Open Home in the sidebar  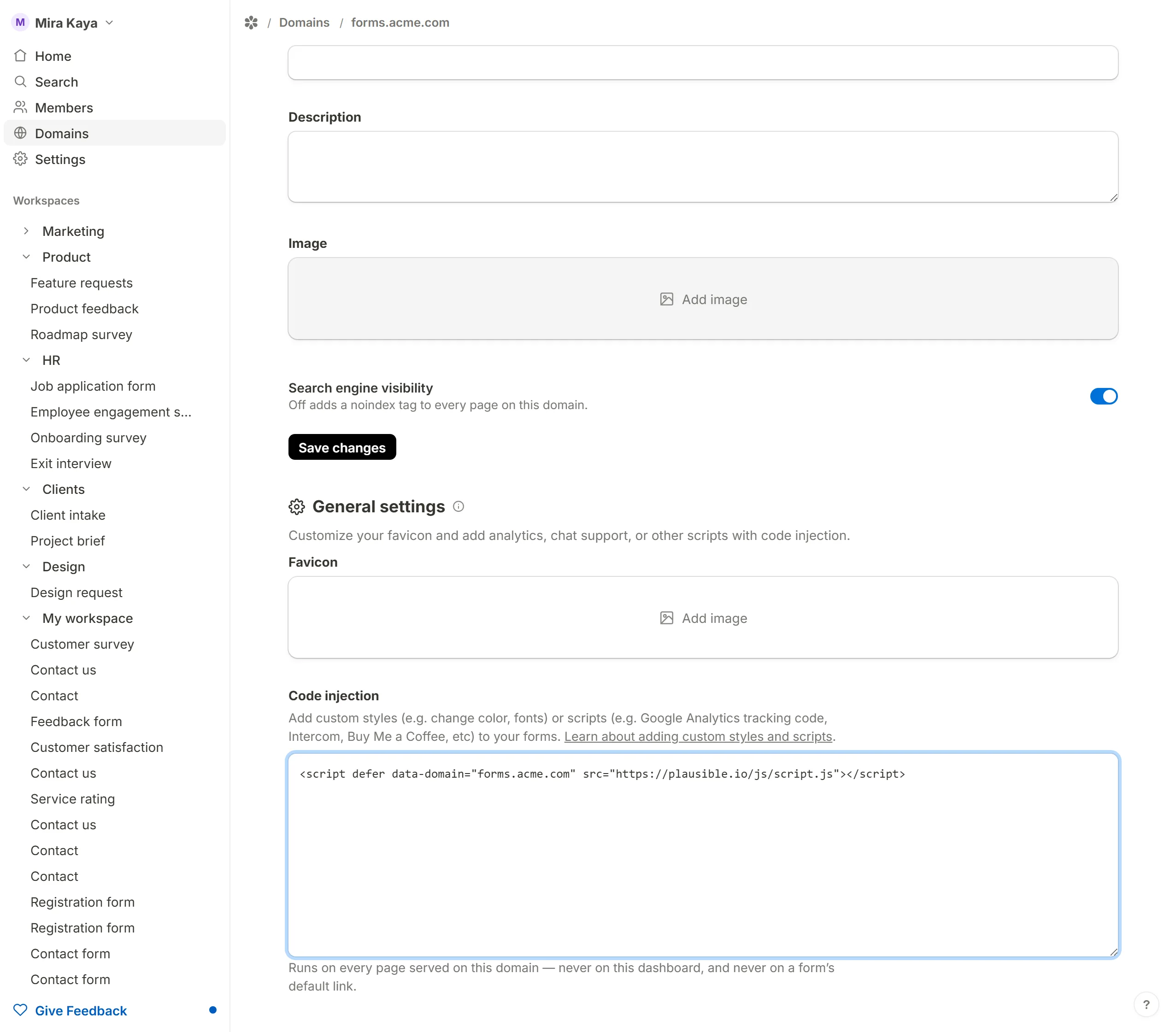coord(114,56)
